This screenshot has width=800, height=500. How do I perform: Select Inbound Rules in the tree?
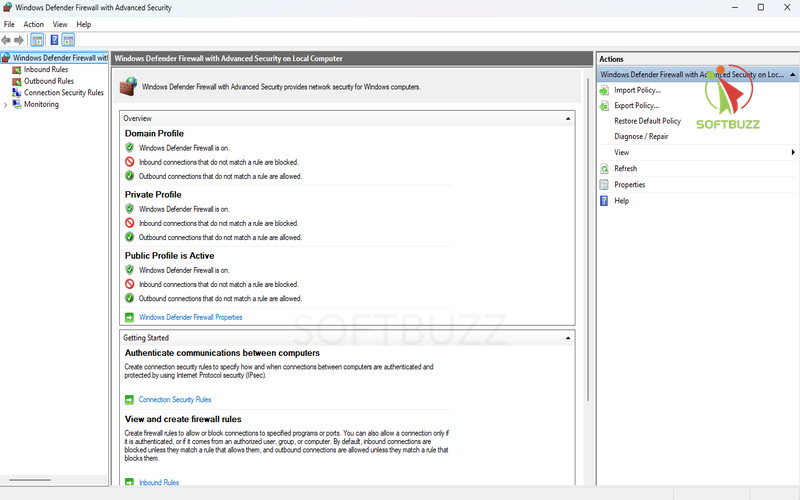pos(46,70)
